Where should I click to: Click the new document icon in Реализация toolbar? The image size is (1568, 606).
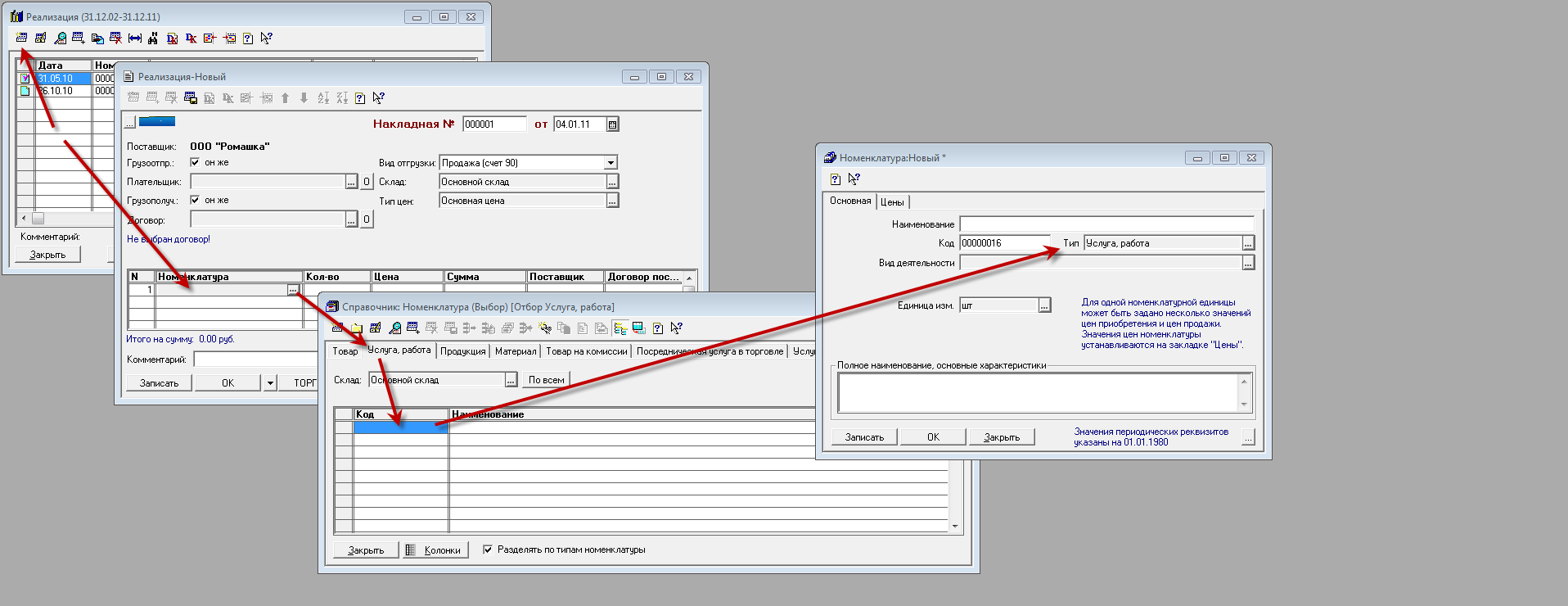pyautogui.click(x=21, y=38)
